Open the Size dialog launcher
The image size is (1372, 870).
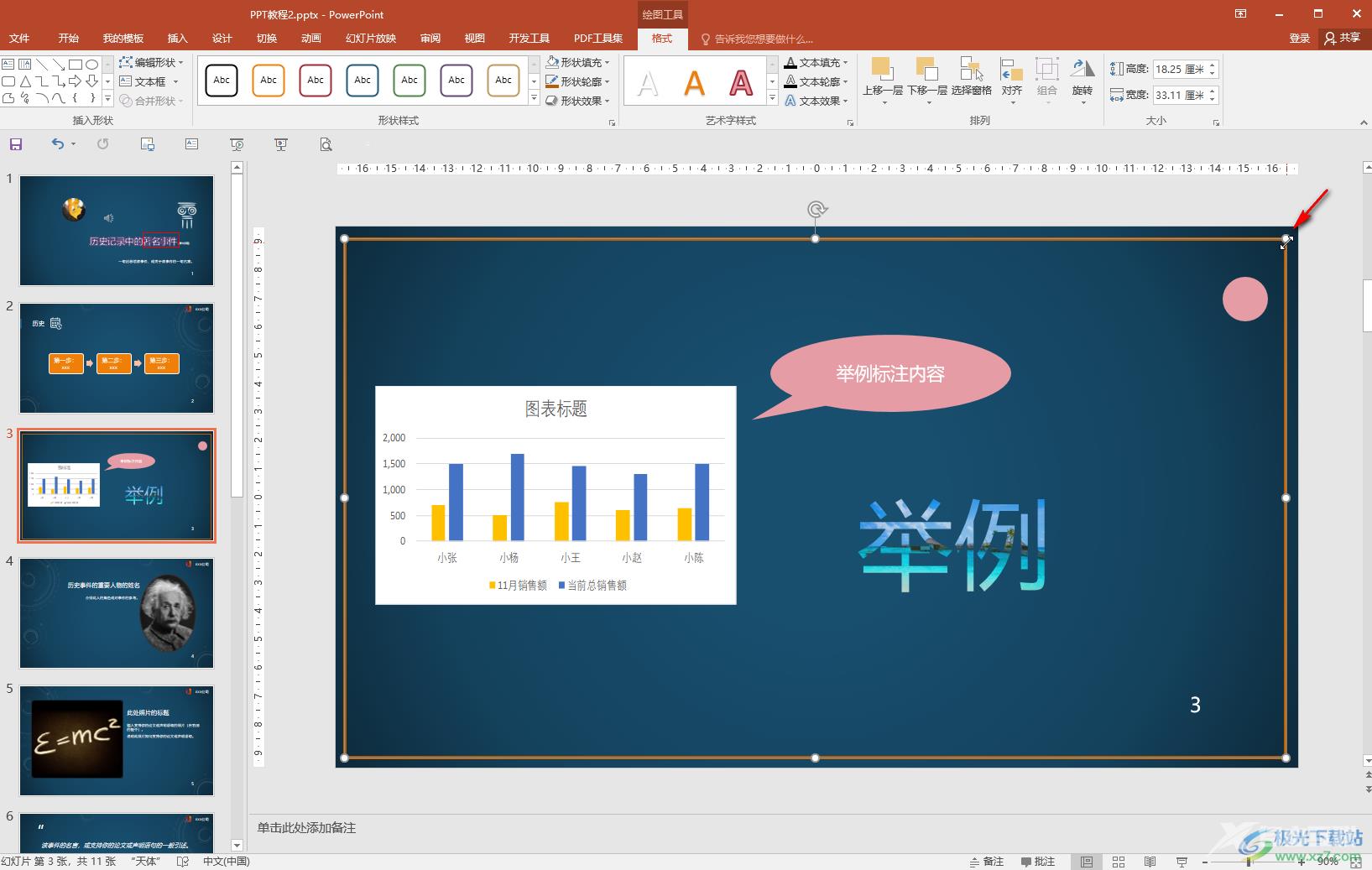(1216, 122)
